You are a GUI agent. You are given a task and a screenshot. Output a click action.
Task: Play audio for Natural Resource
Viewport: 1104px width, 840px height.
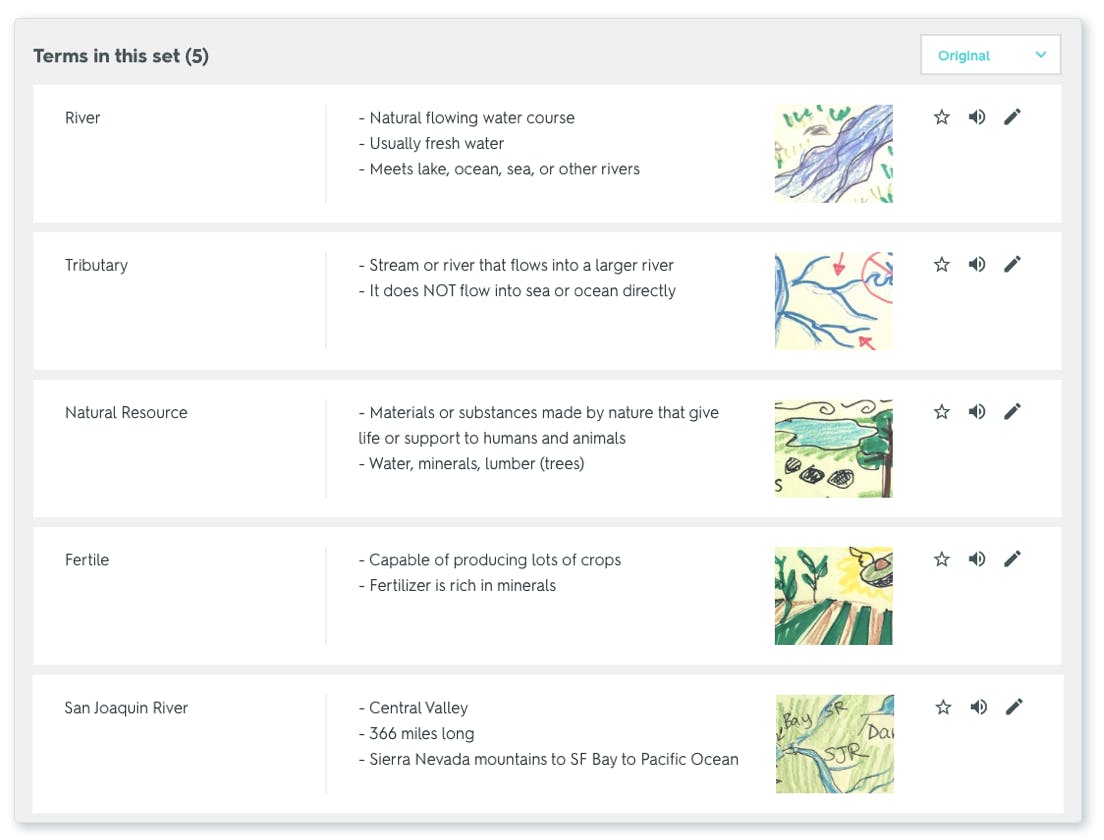977,411
